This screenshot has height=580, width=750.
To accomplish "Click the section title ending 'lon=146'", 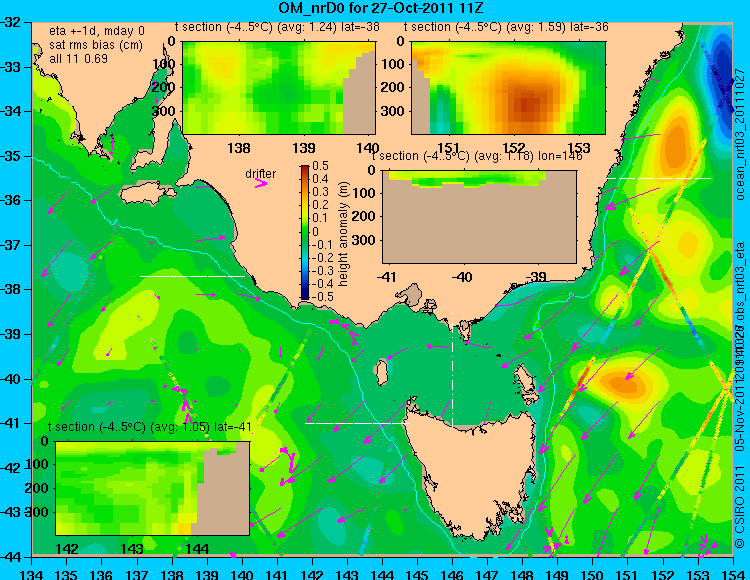I will click(x=477, y=156).
